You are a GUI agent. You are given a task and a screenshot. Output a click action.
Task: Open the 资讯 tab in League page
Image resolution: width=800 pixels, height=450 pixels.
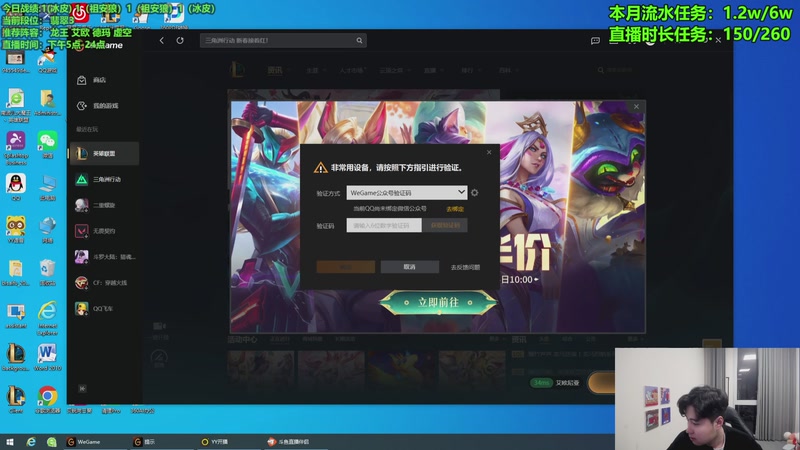point(275,70)
